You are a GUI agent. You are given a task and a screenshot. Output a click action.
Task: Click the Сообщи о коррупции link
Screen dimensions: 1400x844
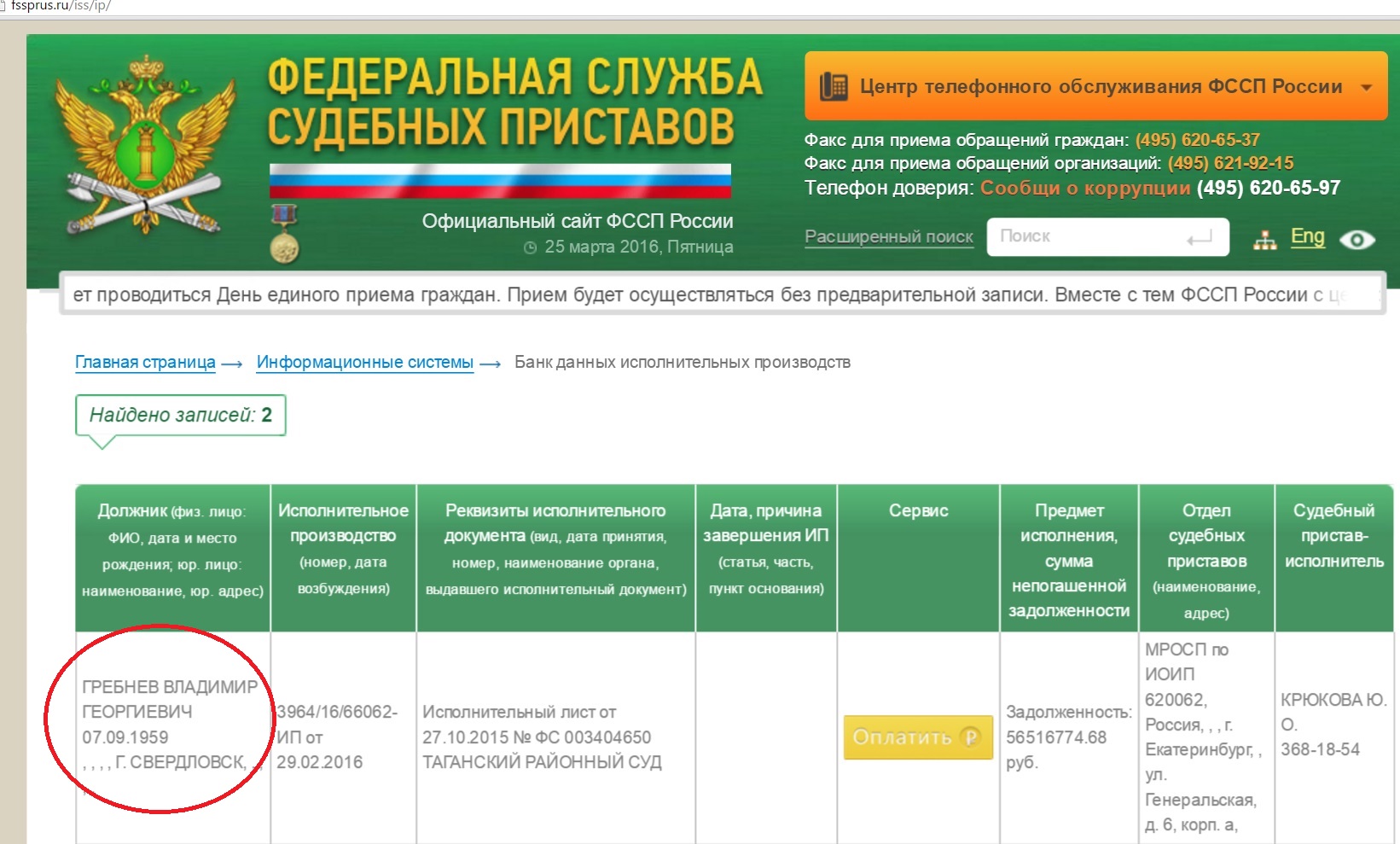tap(1084, 188)
